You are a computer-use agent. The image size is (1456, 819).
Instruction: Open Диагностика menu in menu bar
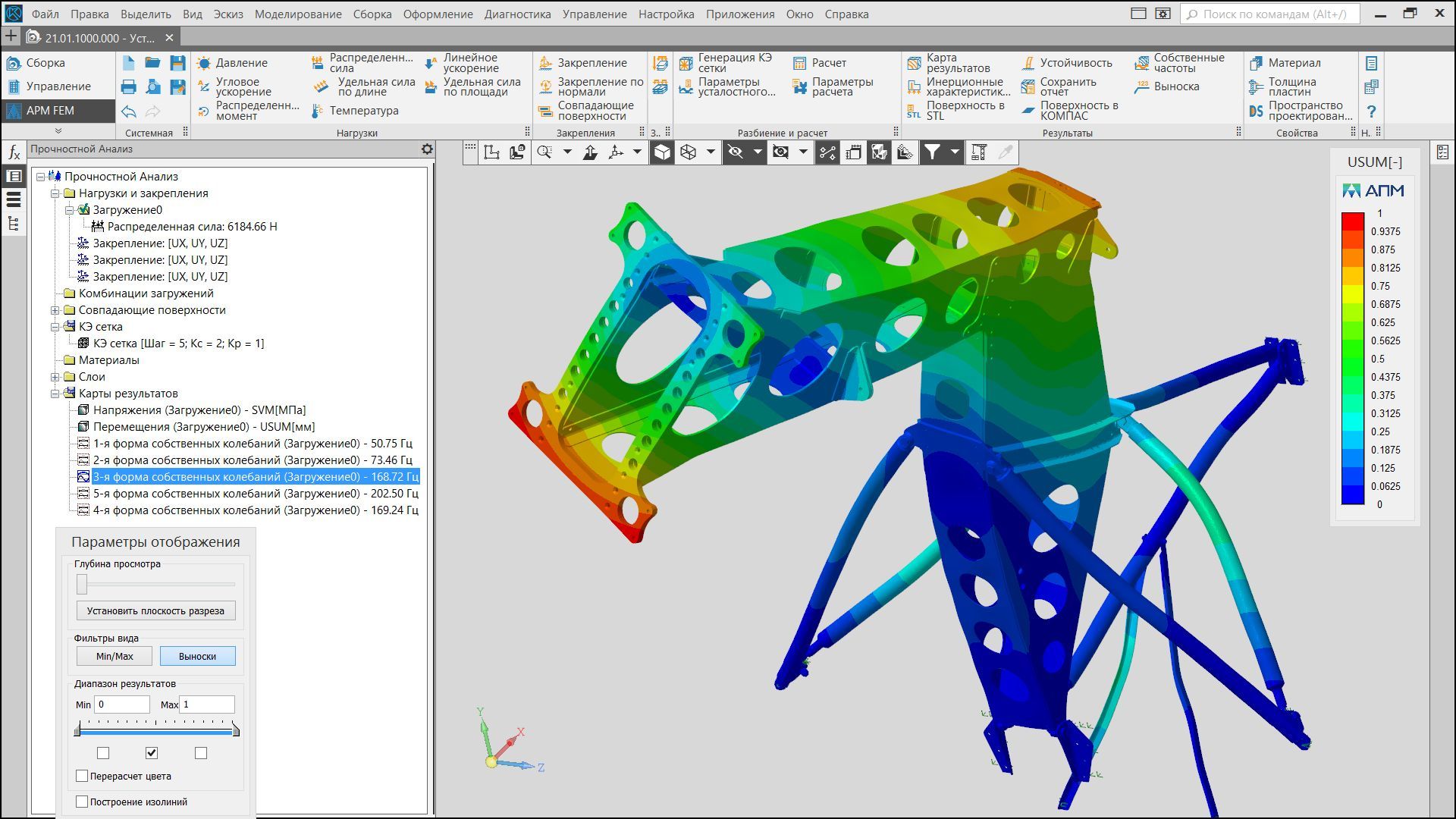[517, 13]
